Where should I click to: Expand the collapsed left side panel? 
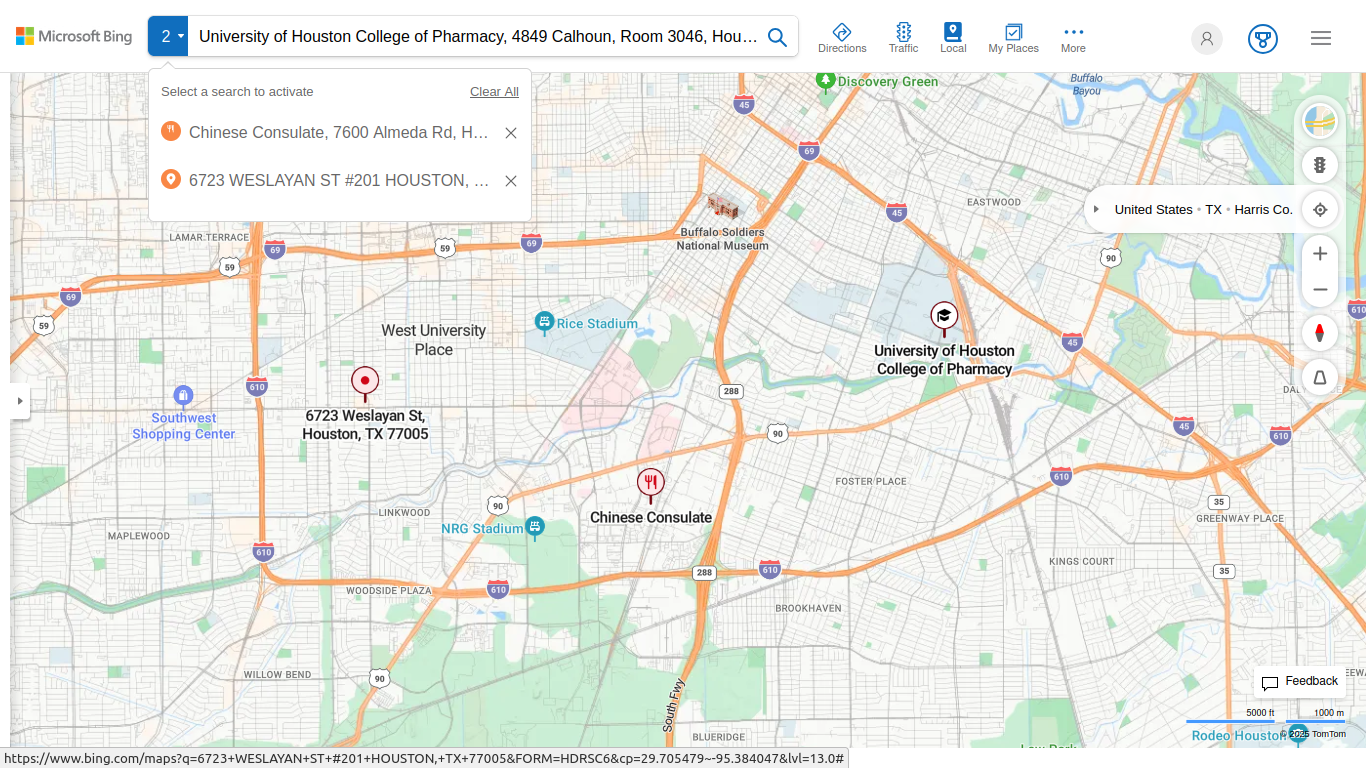[19, 401]
